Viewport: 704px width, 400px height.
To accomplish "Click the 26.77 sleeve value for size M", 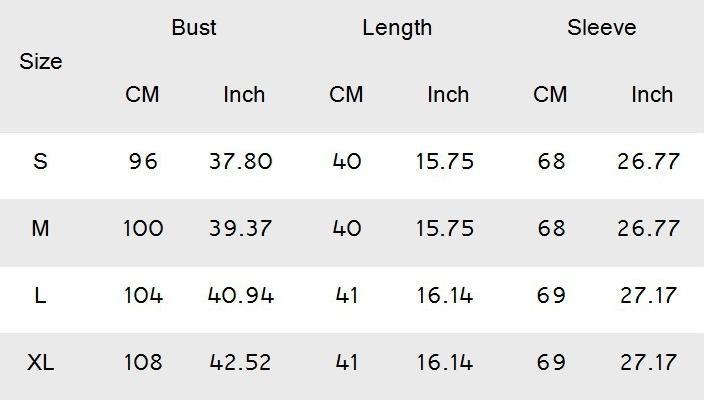I will [x=648, y=228].
